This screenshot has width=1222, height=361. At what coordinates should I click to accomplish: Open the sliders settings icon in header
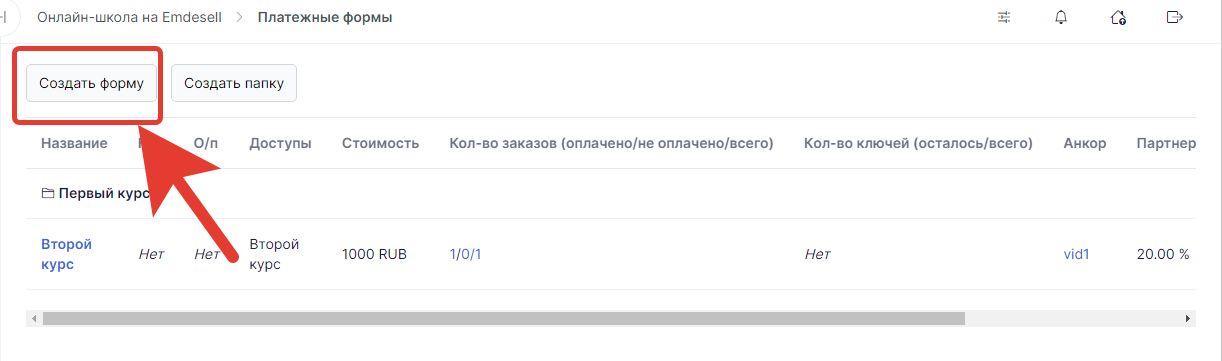click(1004, 17)
